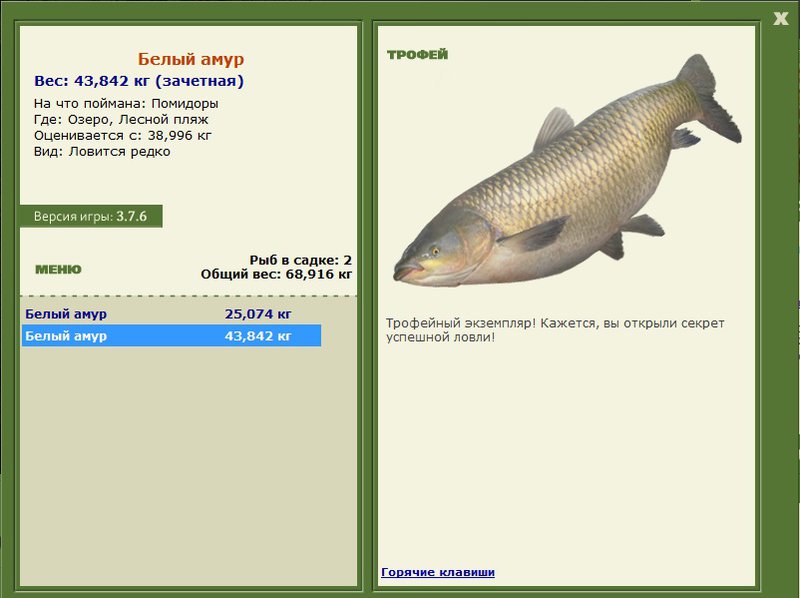
Task: Click the Рыб в садке: 2 counter
Action: click(x=300, y=259)
